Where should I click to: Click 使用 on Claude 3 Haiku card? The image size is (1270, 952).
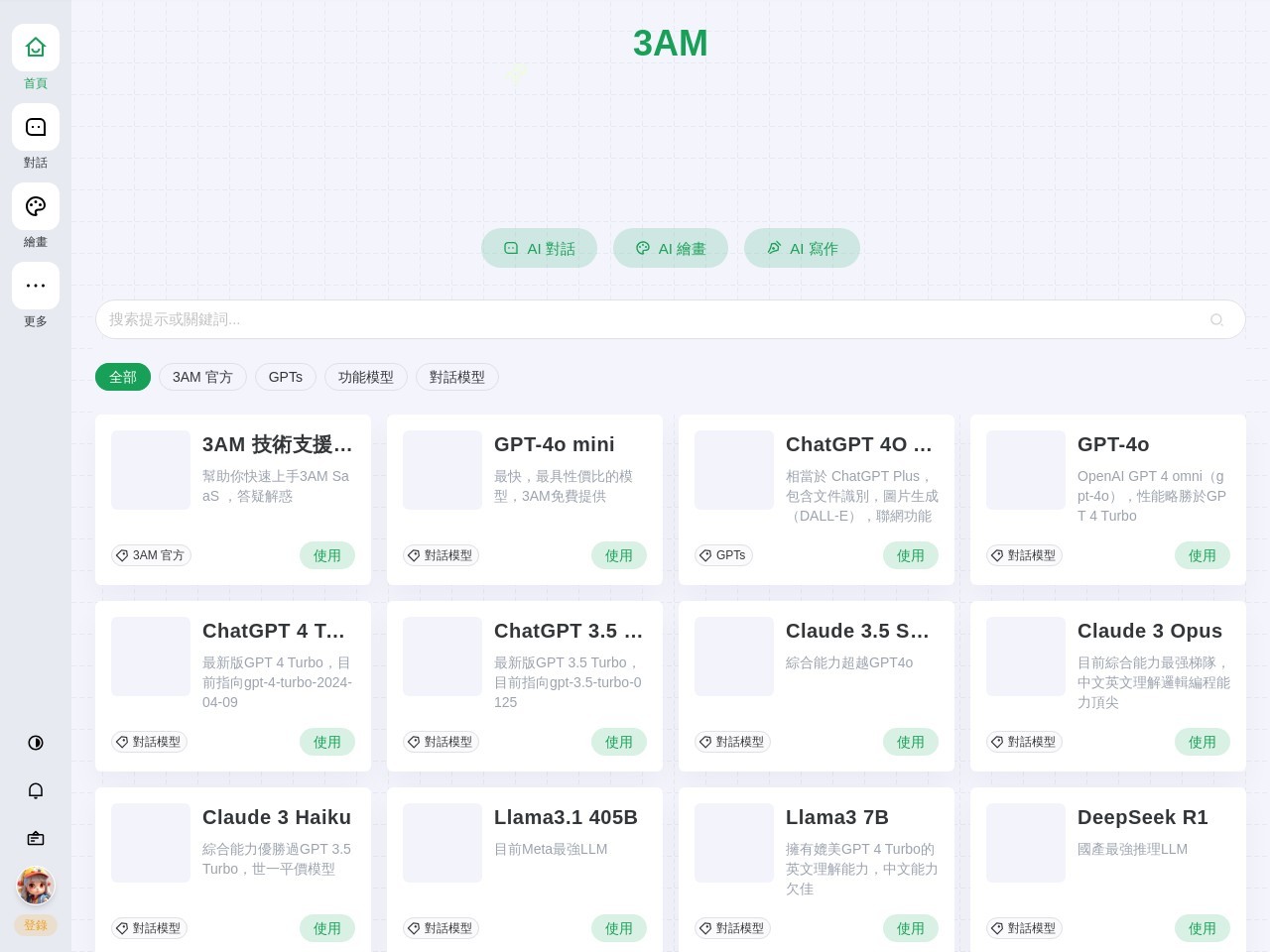pyautogui.click(x=327, y=928)
